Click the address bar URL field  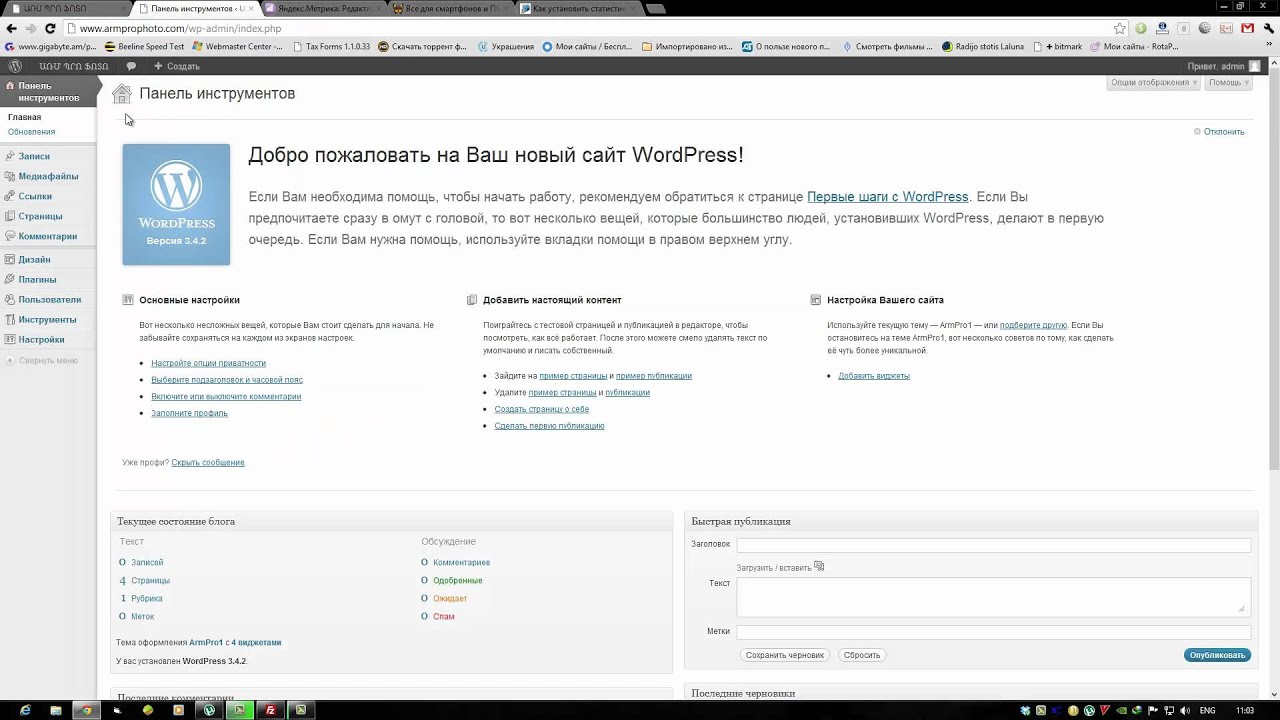(590, 28)
